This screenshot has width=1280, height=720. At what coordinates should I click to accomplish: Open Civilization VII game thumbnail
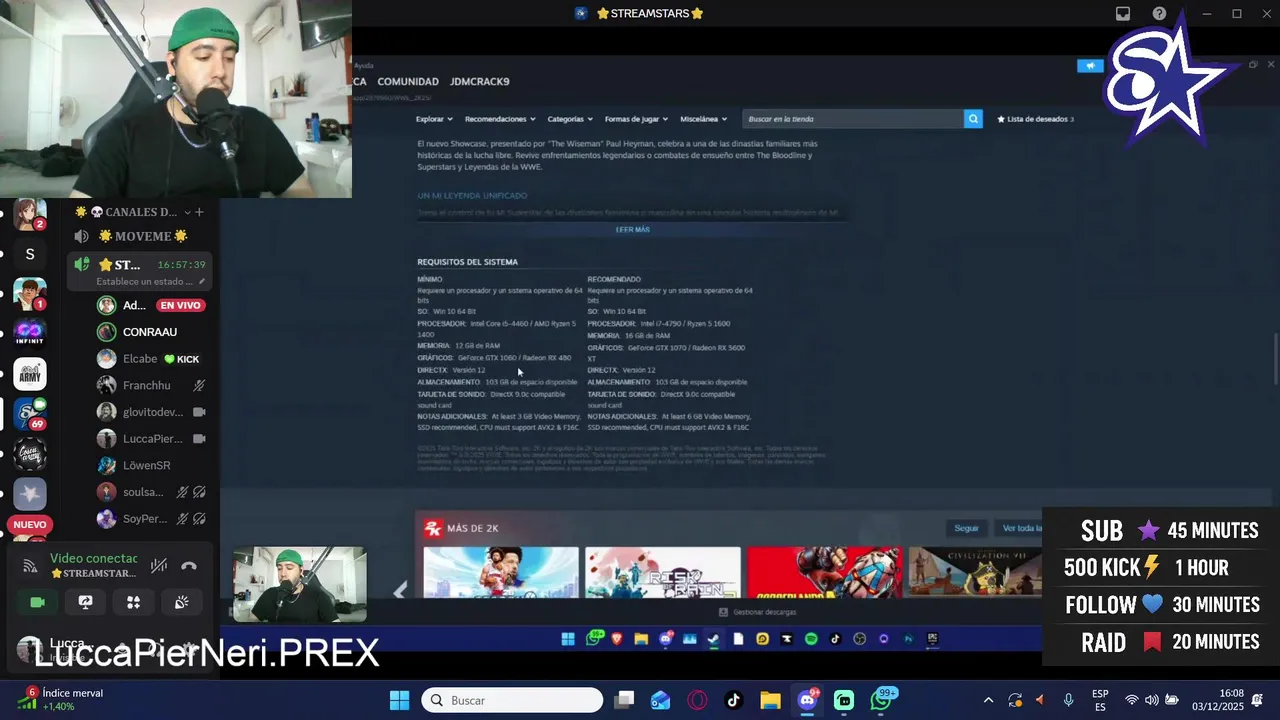point(975,572)
